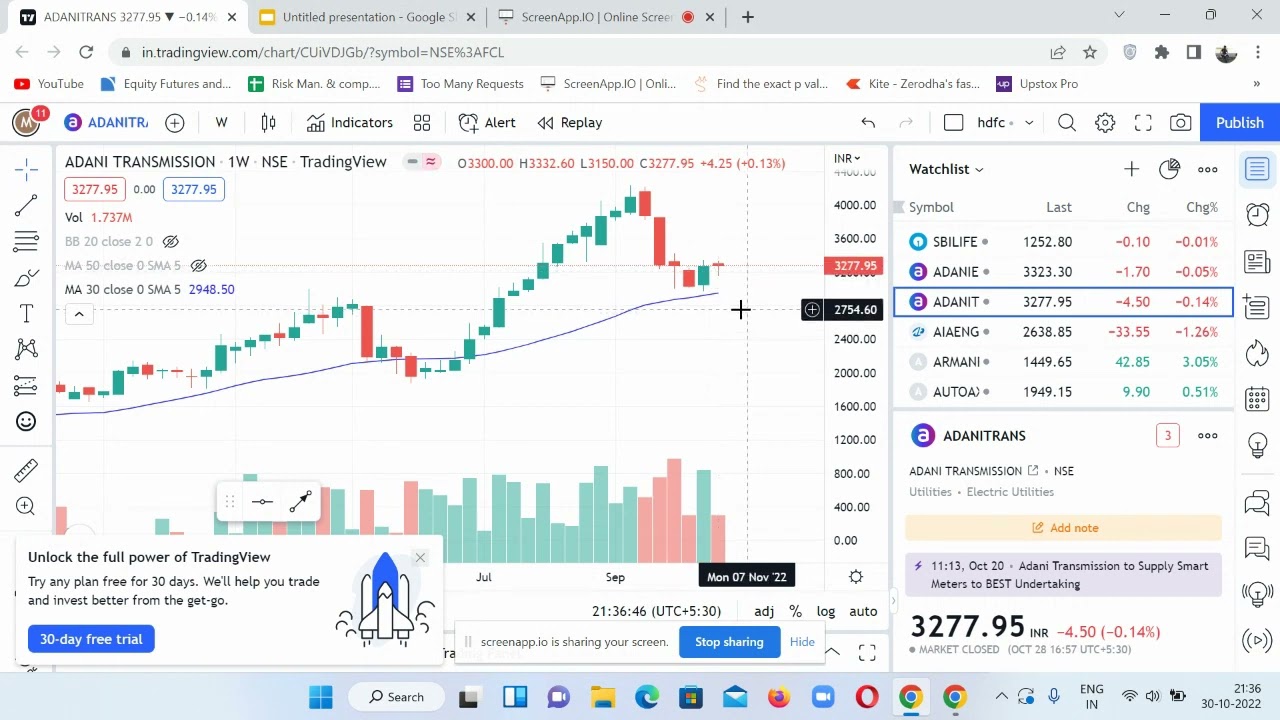
Task: Open the W timeframe interval selector
Action: pos(221,122)
